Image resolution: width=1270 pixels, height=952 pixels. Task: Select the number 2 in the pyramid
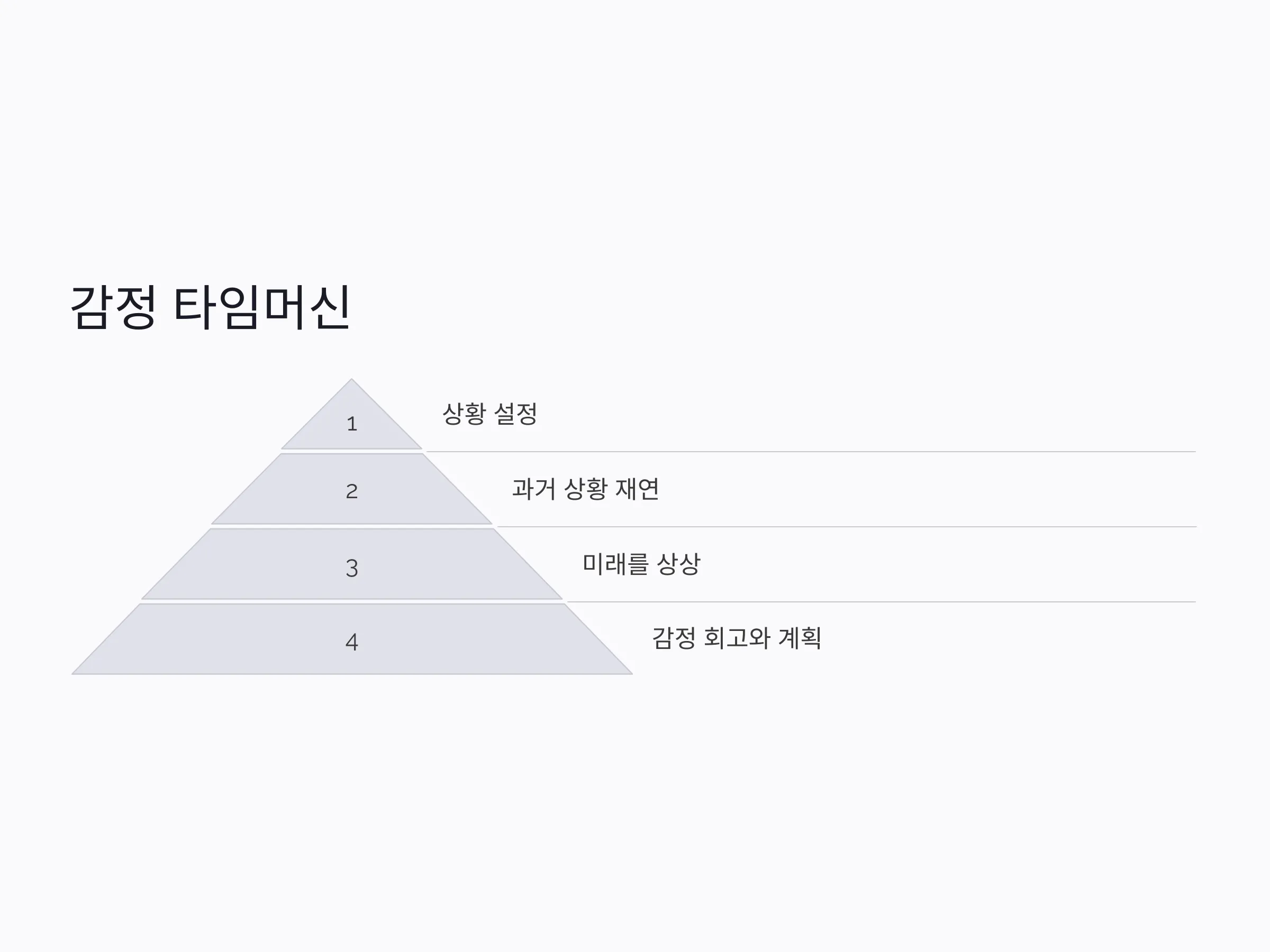coord(352,491)
